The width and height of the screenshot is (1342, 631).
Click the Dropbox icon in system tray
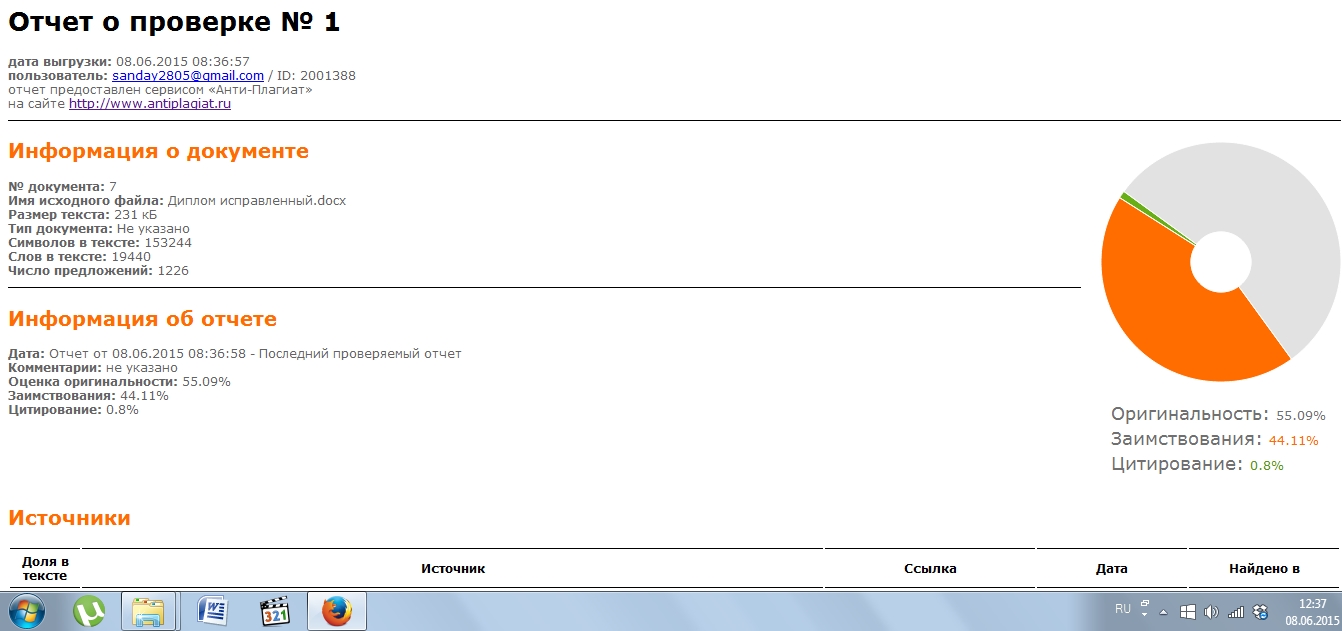[1261, 611]
